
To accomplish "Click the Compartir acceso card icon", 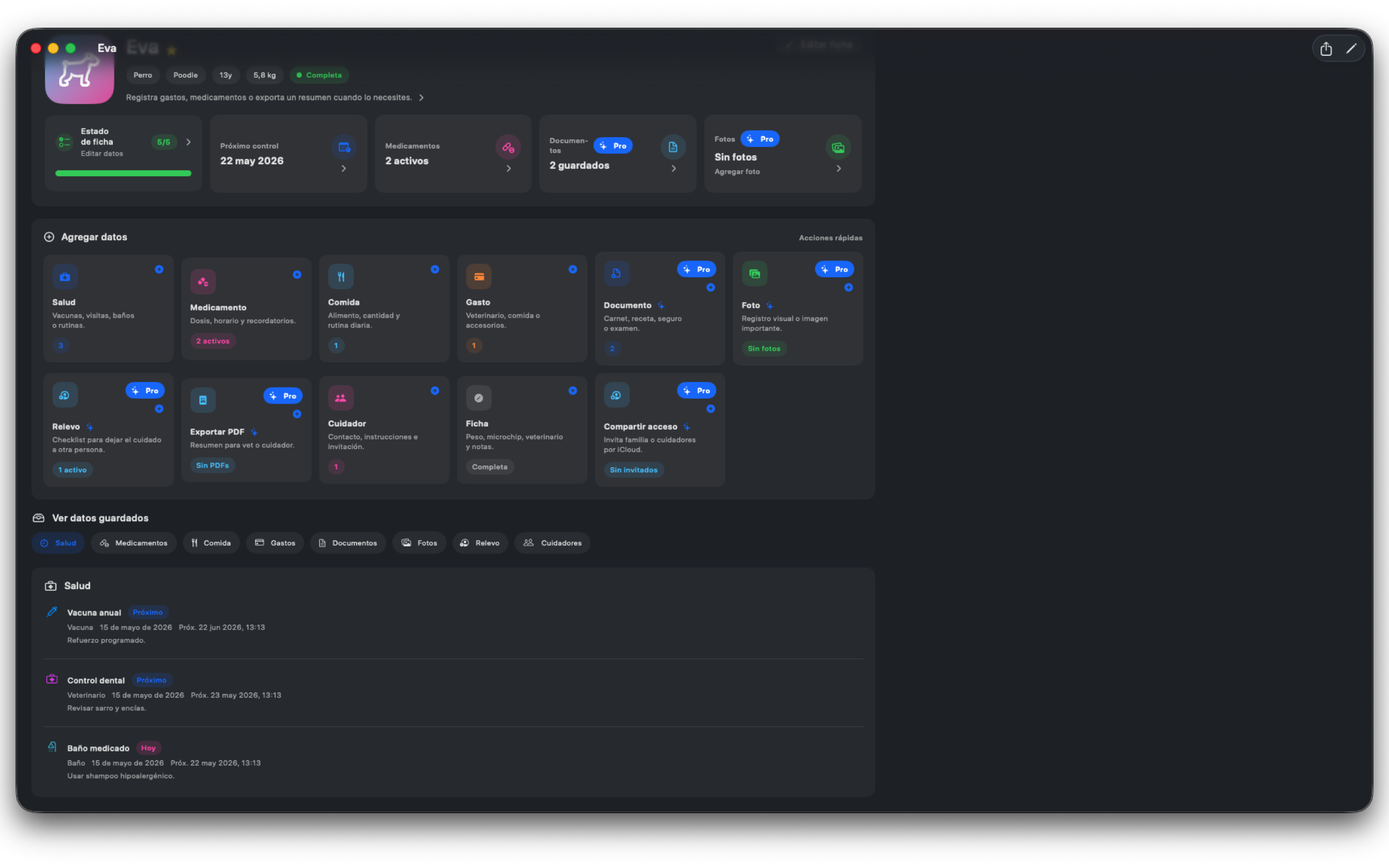I will click(x=616, y=395).
